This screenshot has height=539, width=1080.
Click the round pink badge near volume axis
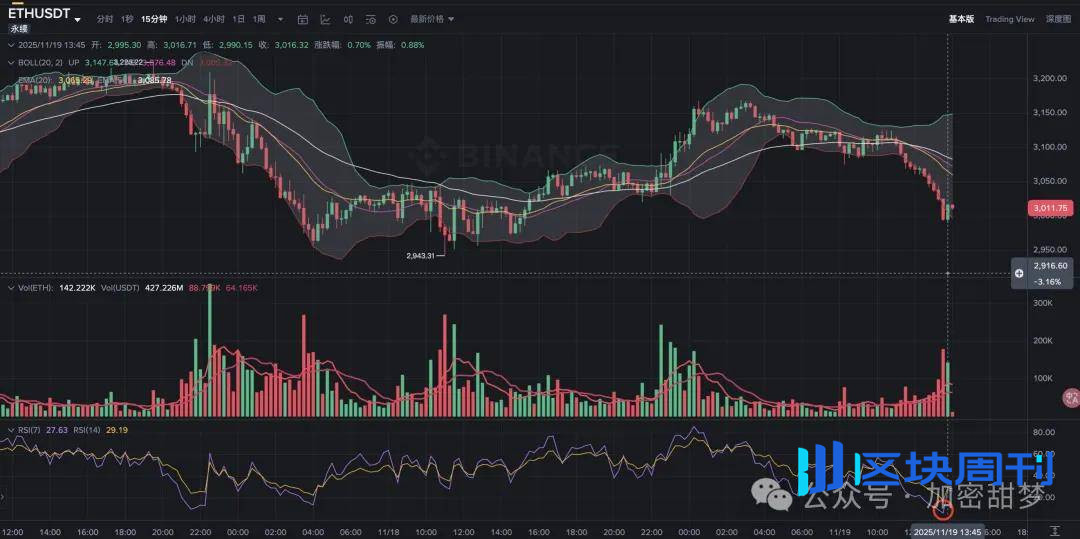click(1071, 397)
